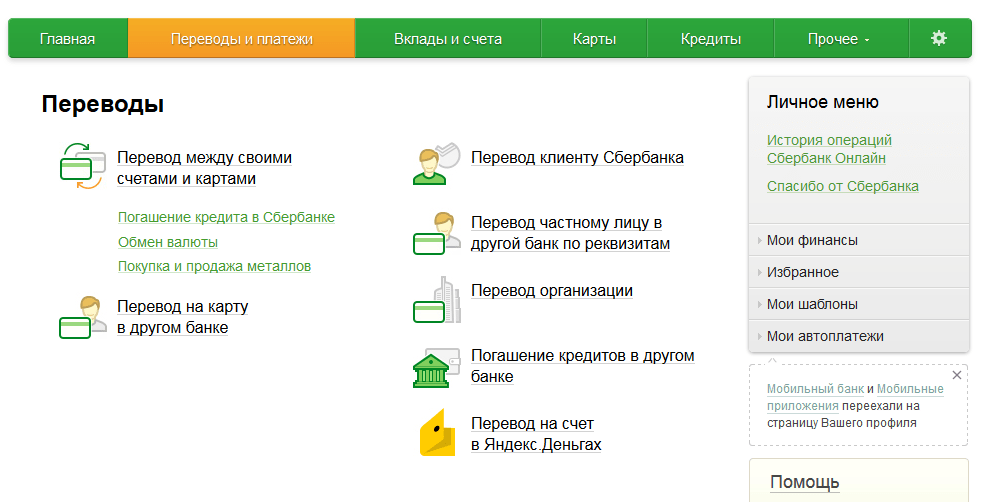This screenshot has height=502, width=986.
Task: Expand the Мои шаблоны section
Action: tap(858, 304)
